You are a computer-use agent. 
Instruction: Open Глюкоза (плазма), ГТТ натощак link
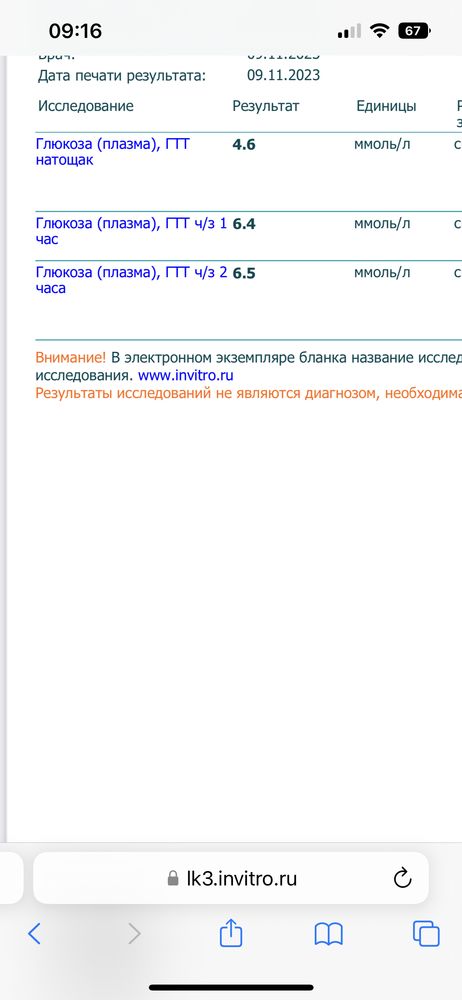coord(113,152)
